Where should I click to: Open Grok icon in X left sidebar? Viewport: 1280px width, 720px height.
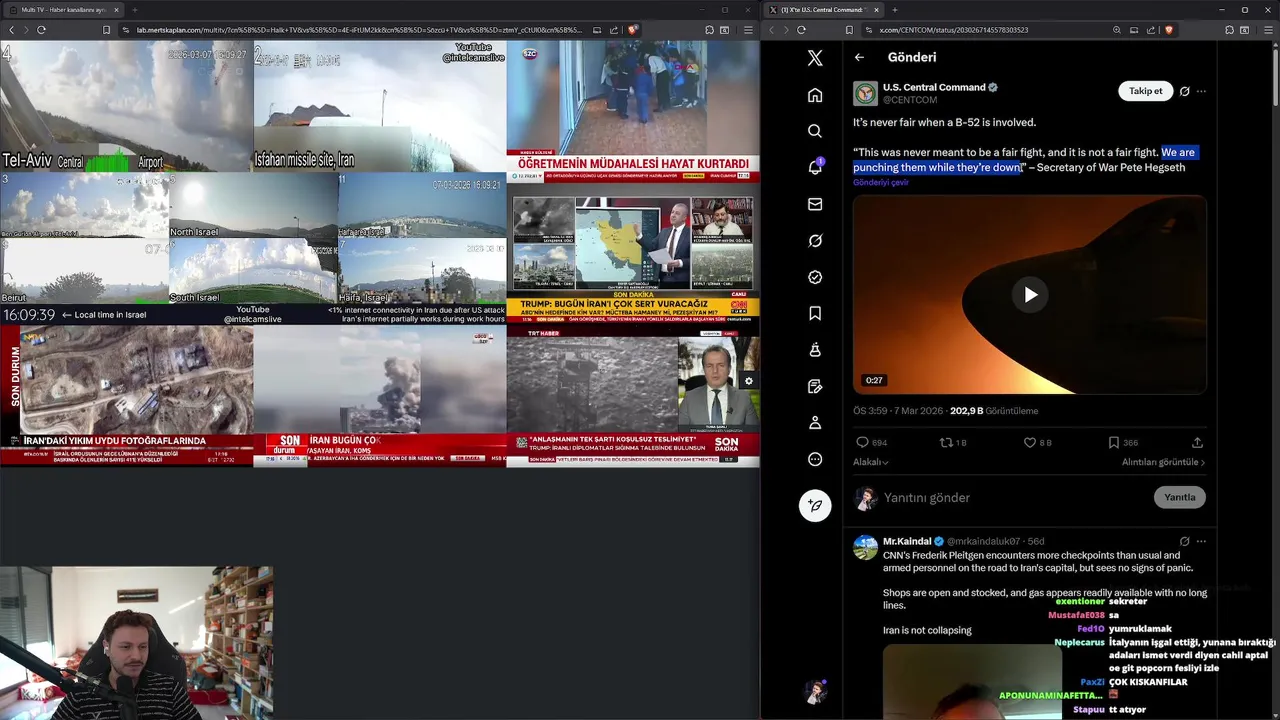(x=815, y=241)
